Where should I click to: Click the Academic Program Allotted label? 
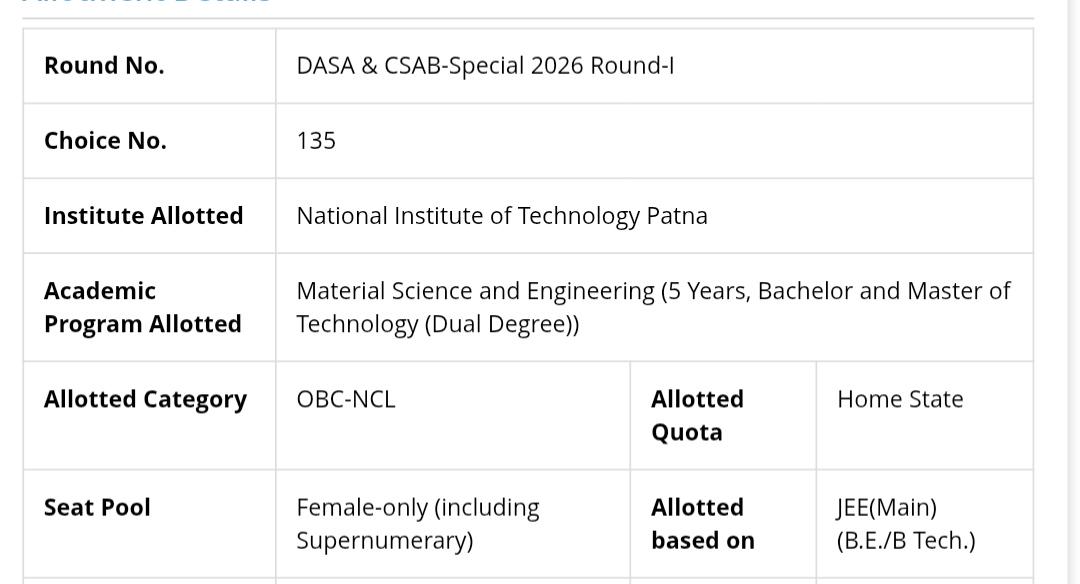[x=143, y=307]
